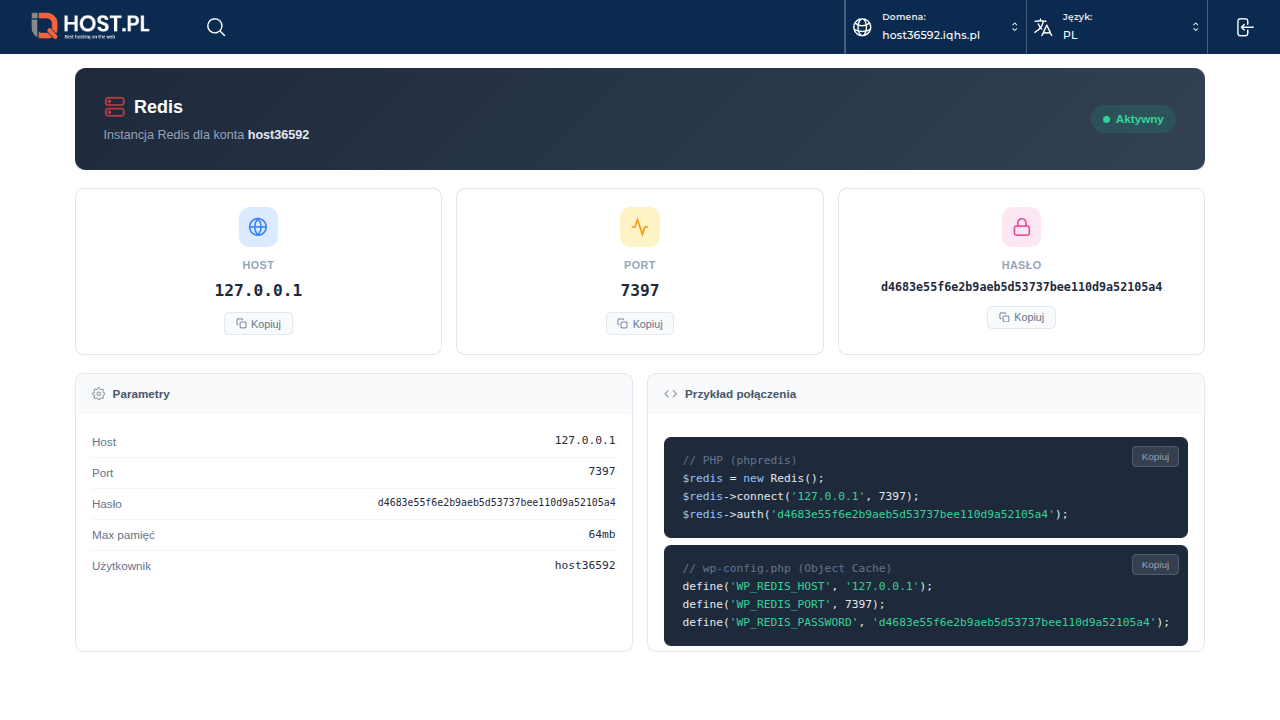Click the Aktywny status badge

[1133, 119]
